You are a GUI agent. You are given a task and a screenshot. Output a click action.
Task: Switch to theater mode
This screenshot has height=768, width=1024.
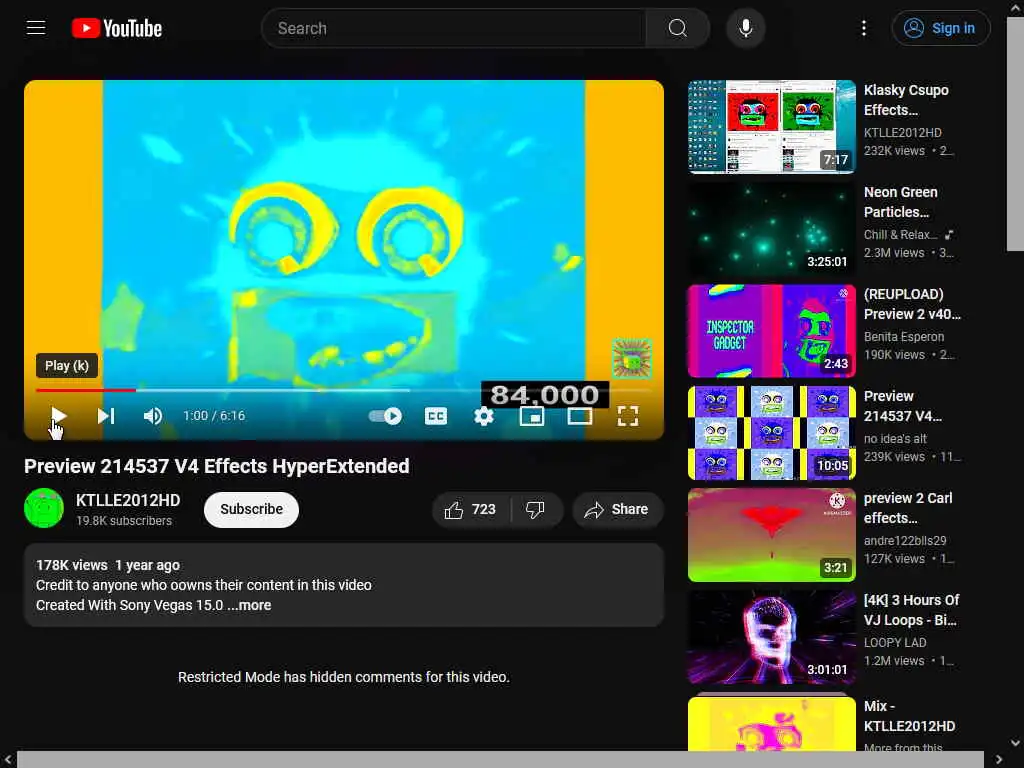tap(580, 416)
